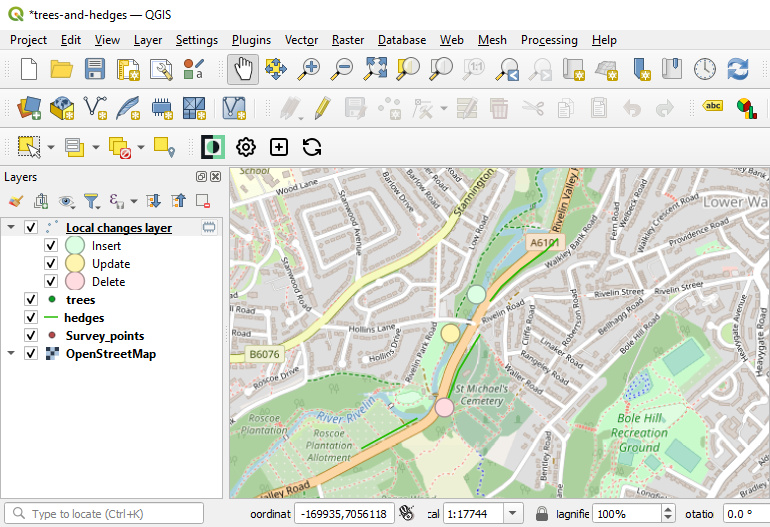The image size is (770, 527).
Task: Click the yellow Update marker on map
Action: tap(450, 333)
